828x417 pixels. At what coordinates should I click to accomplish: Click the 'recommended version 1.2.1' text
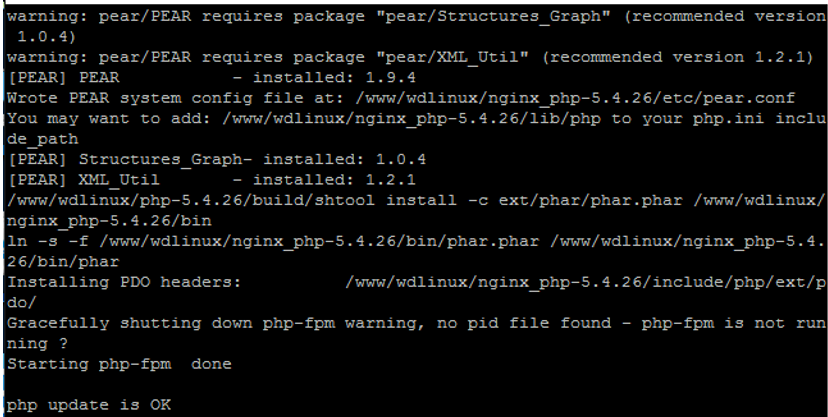pos(678,57)
